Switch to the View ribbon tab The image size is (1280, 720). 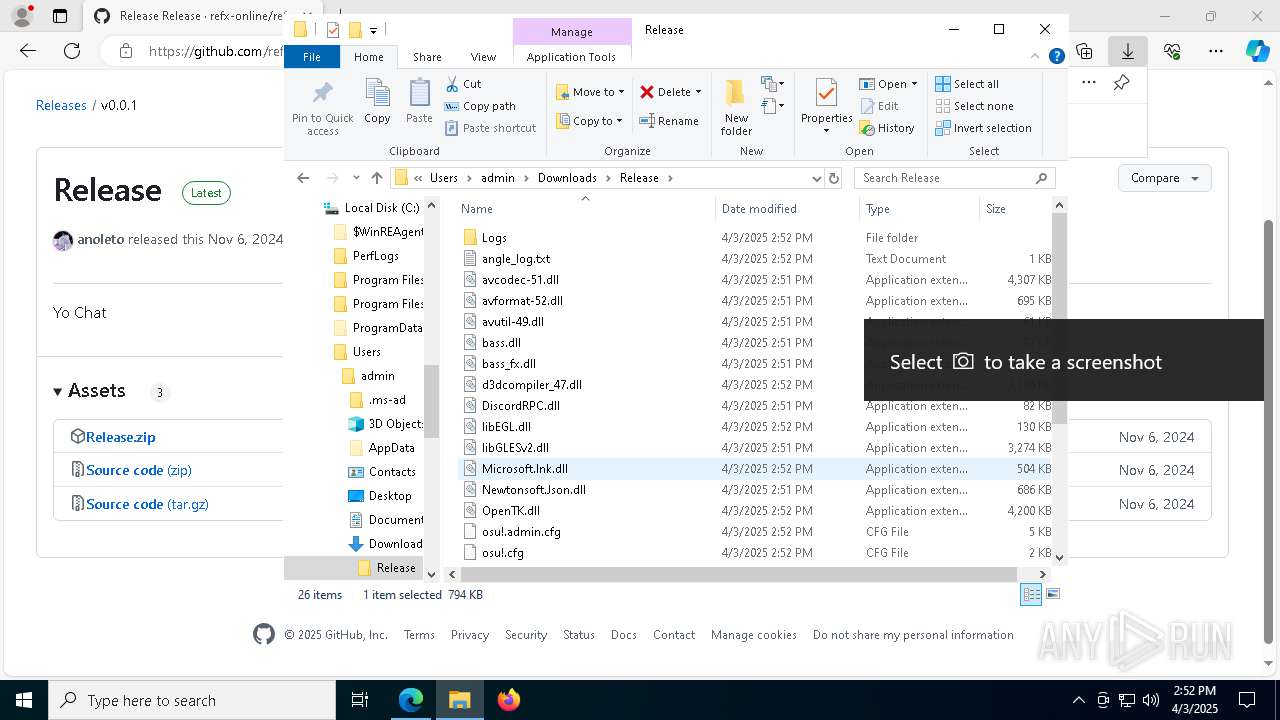[x=483, y=57]
